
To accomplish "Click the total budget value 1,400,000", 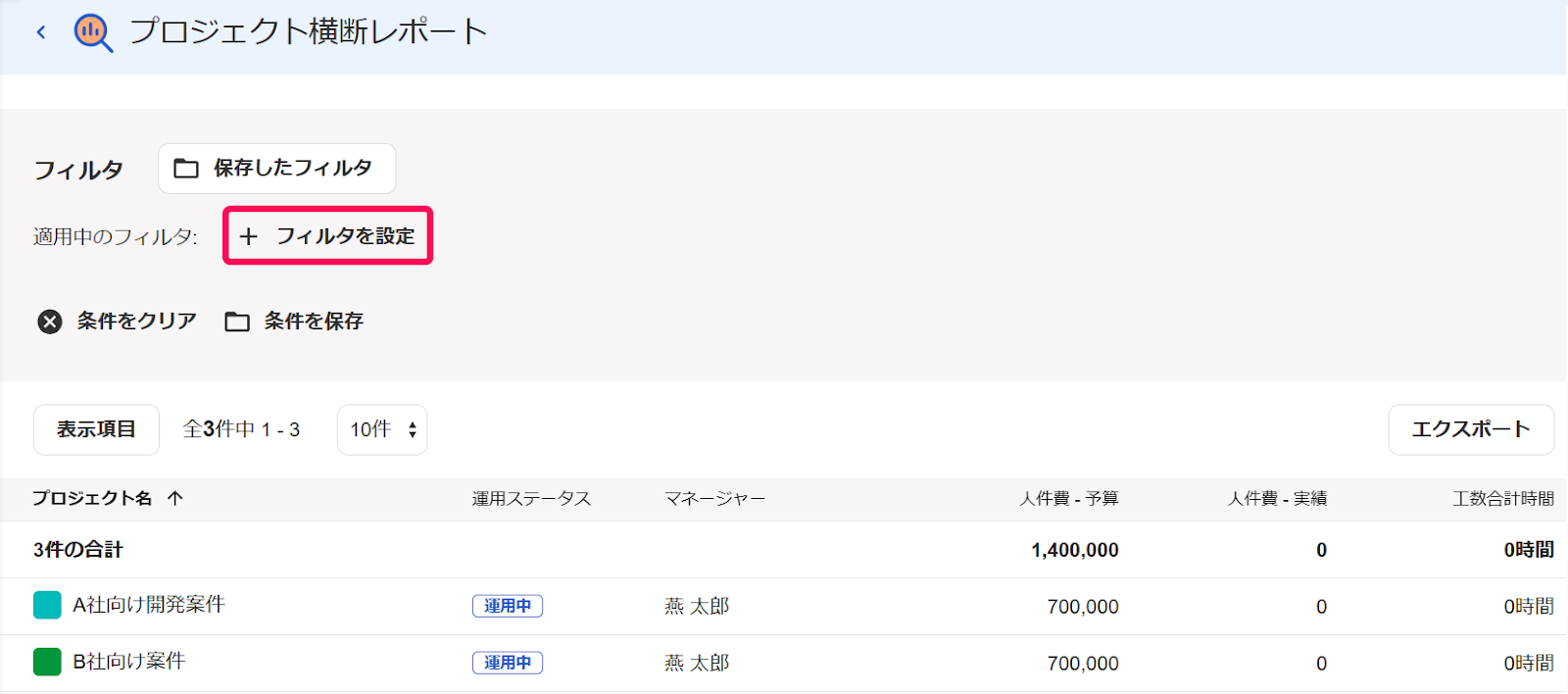I will 1075,550.
